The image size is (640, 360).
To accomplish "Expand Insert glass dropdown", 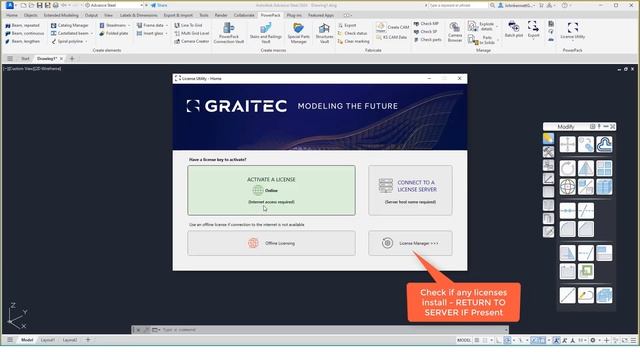I will click(167, 33).
